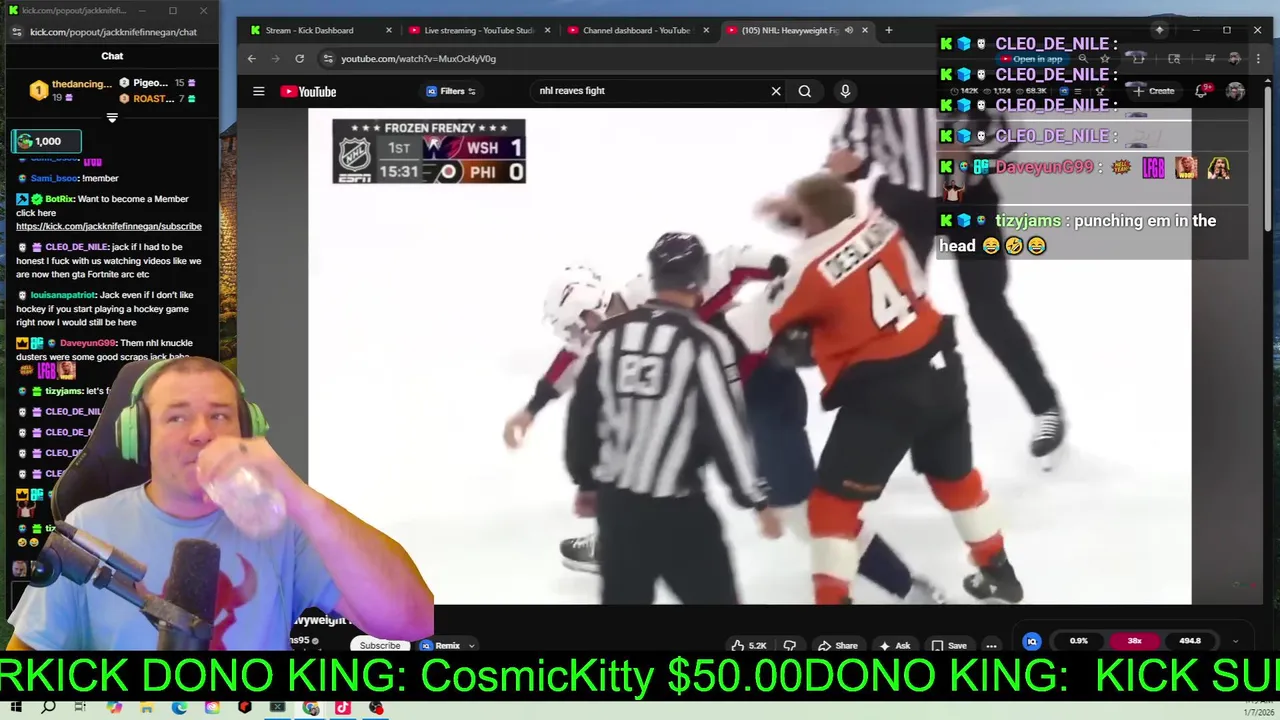Dislike the video
Image resolution: width=1280 pixels, height=720 pixels.
[x=789, y=645]
